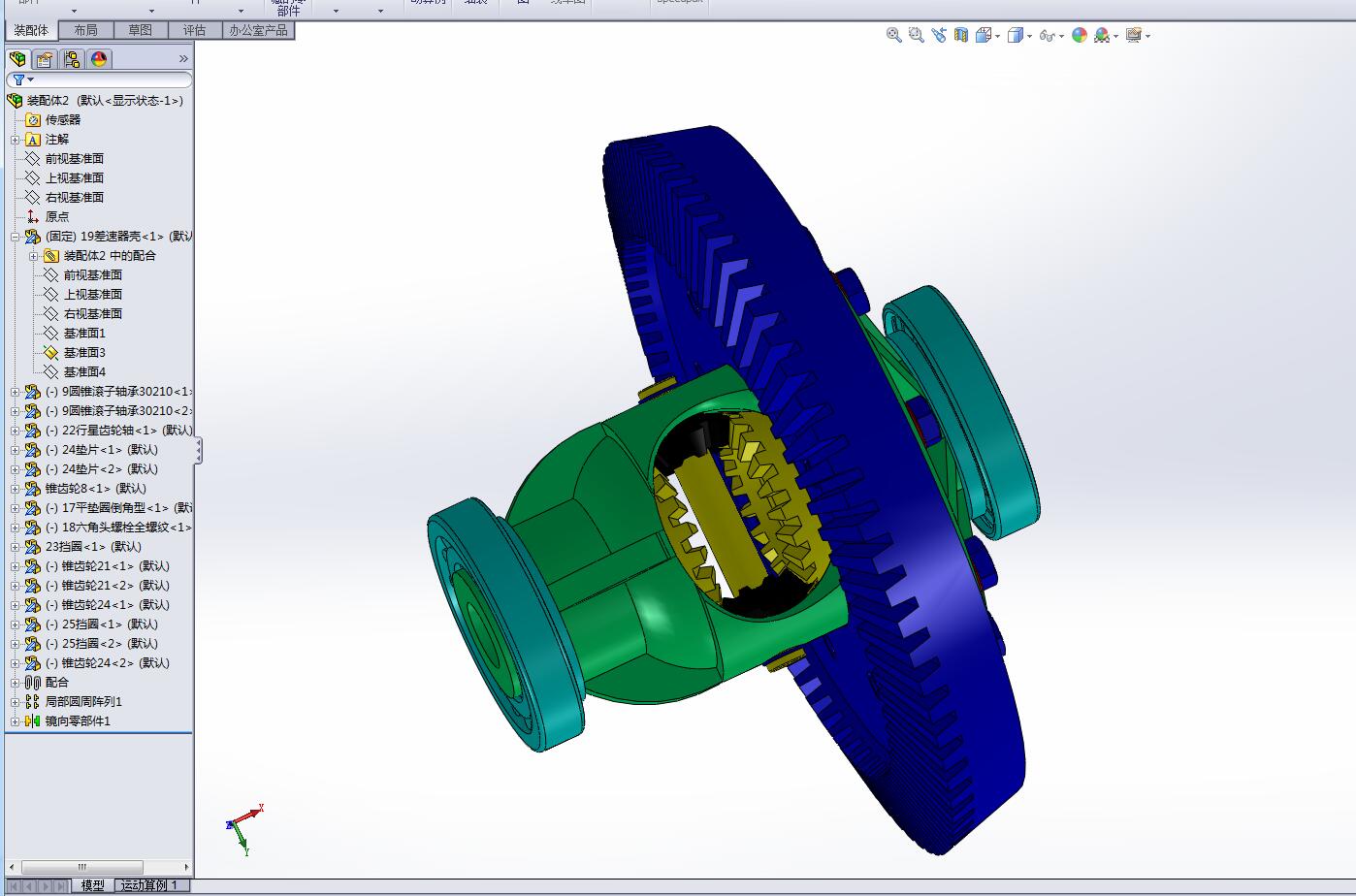This screenshot has height=896, width=1356.
Task: Select the top-level 上视基准面 plane
Action: pyautogui.click(x=75, y=178)
